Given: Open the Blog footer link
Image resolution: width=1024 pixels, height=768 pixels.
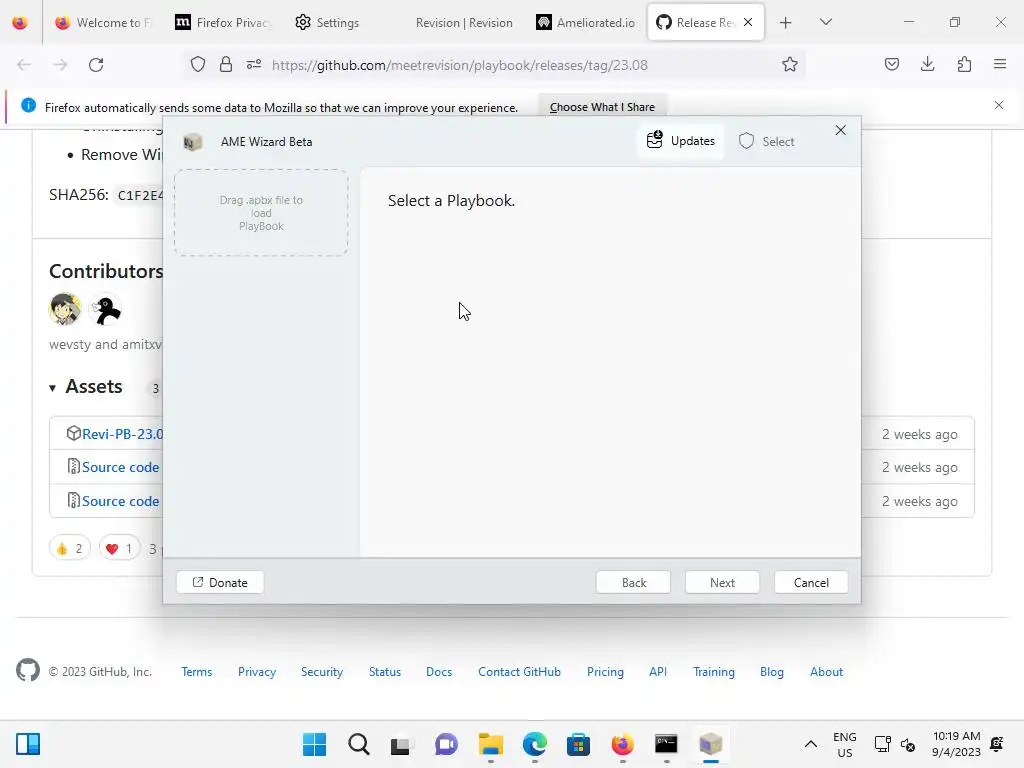Looking at the screenshot, I should coord(771,671).
